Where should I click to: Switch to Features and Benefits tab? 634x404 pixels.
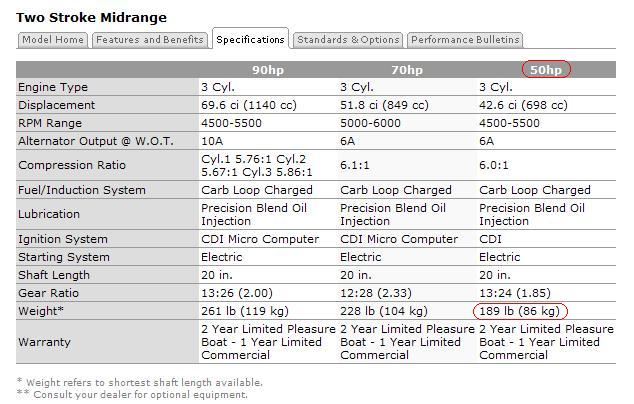point(149,40)
